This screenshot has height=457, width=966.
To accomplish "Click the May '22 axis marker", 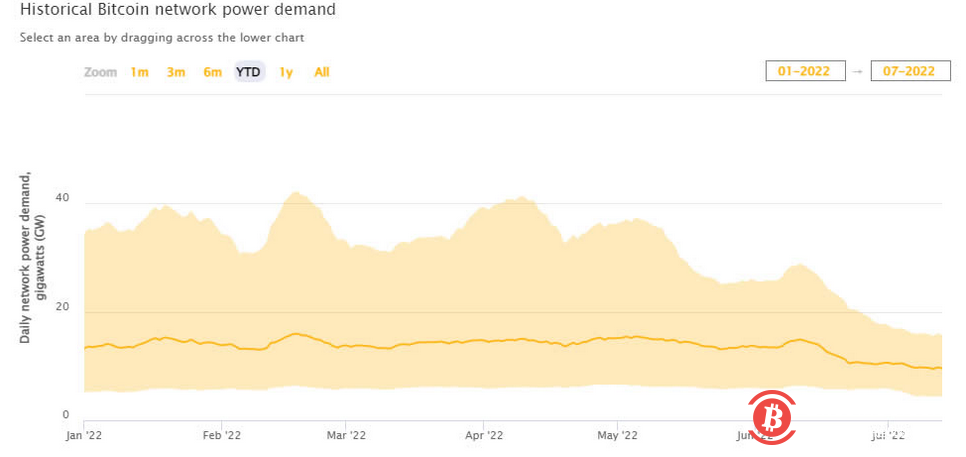I will [x=617, y=436].
